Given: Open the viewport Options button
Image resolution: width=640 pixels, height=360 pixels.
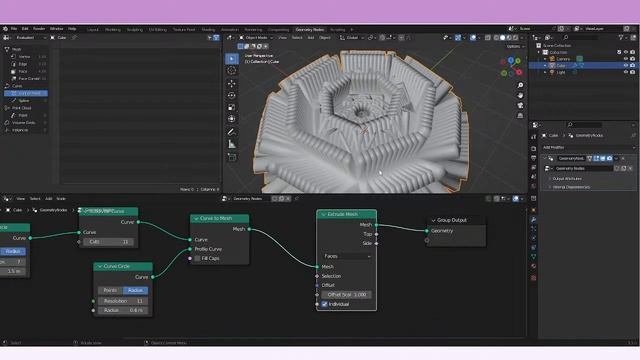Looking at the screenshot, I should tap(515, 47).
